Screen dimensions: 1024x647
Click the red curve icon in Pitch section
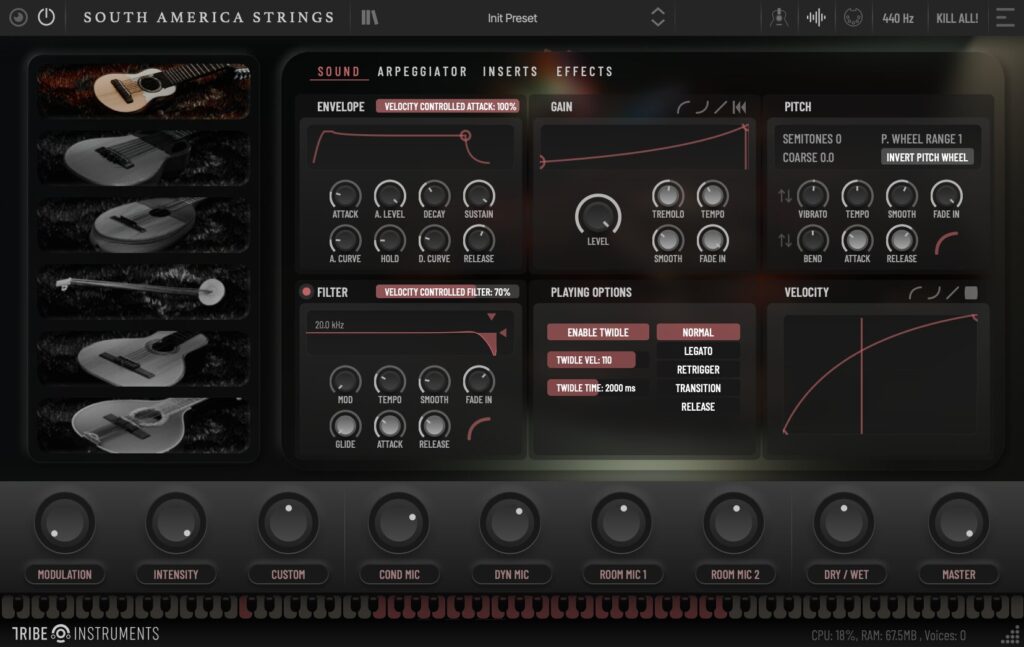[x=946, y=242]
